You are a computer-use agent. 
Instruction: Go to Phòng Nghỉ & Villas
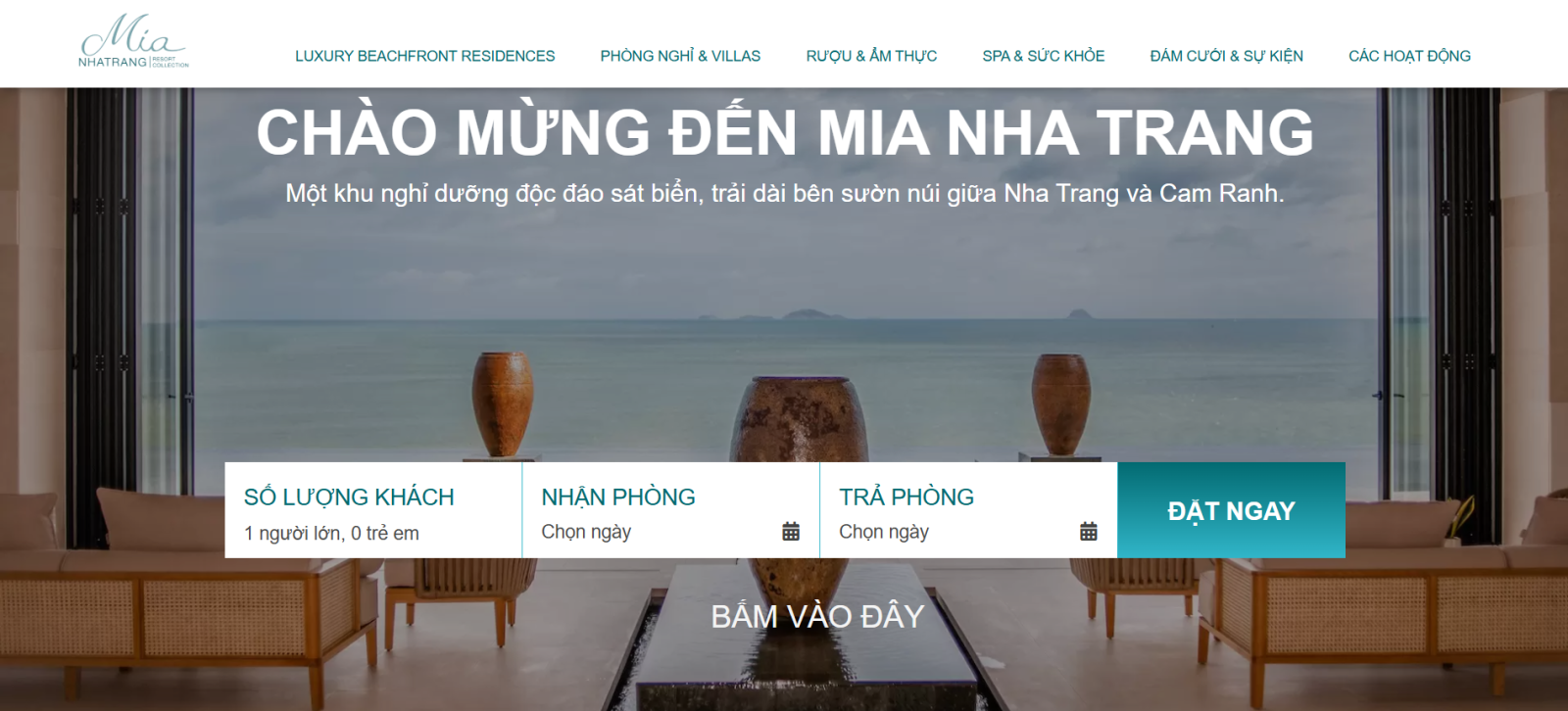[x=680, y=56]
